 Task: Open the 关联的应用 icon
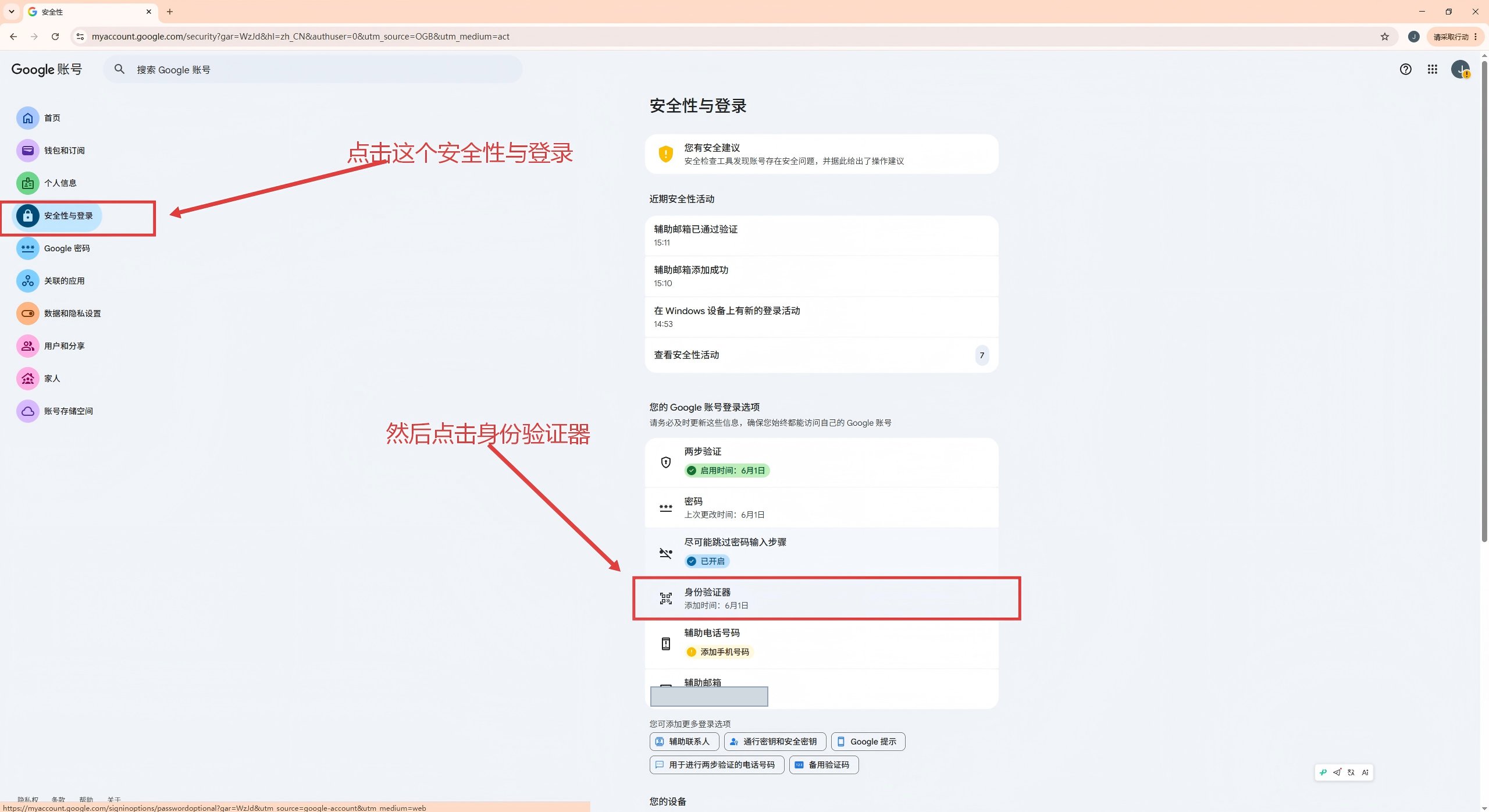click(27, 281)
